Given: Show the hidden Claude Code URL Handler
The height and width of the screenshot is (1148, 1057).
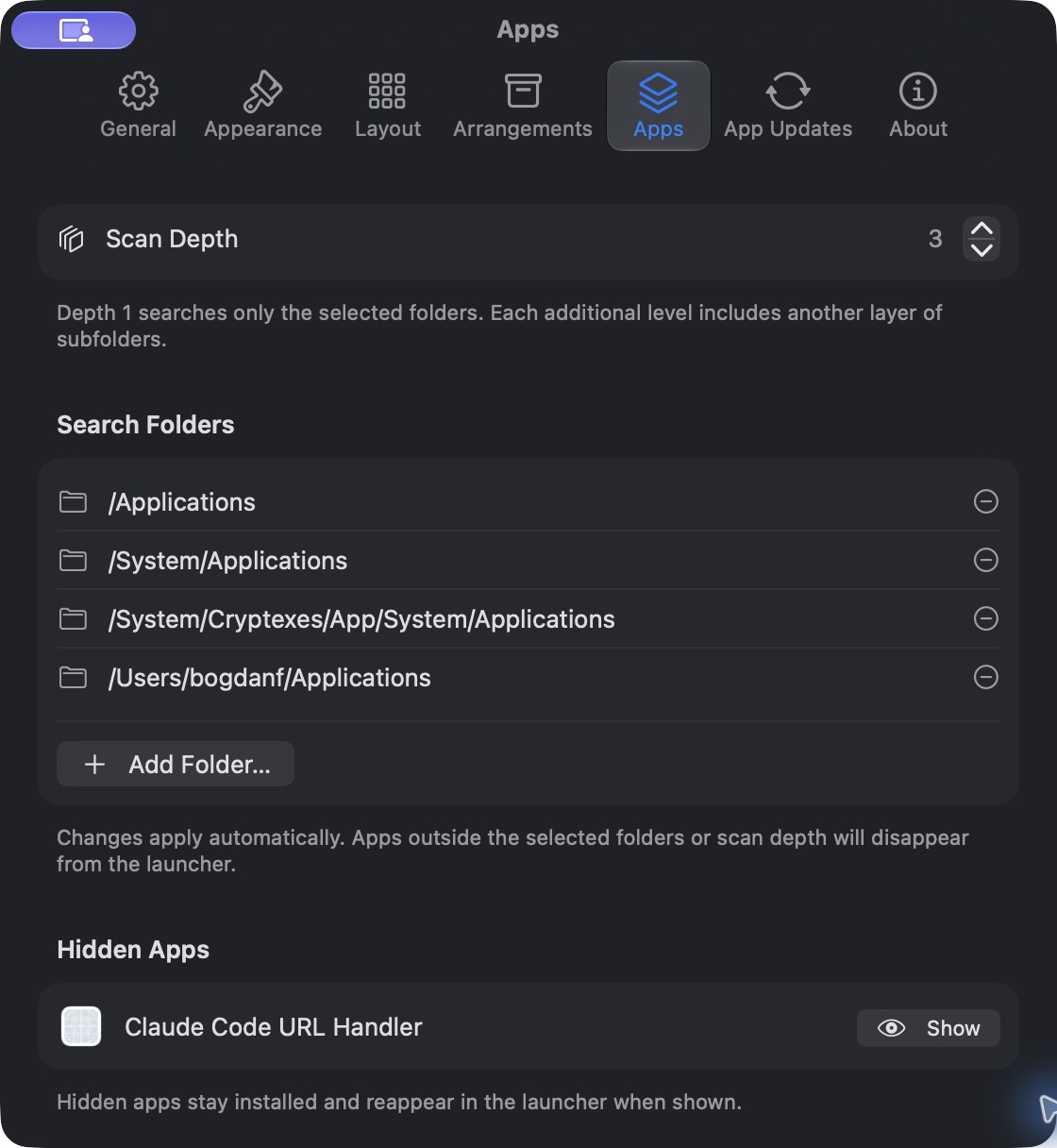Looking at the screenshot, I should tap(928, 1028).
